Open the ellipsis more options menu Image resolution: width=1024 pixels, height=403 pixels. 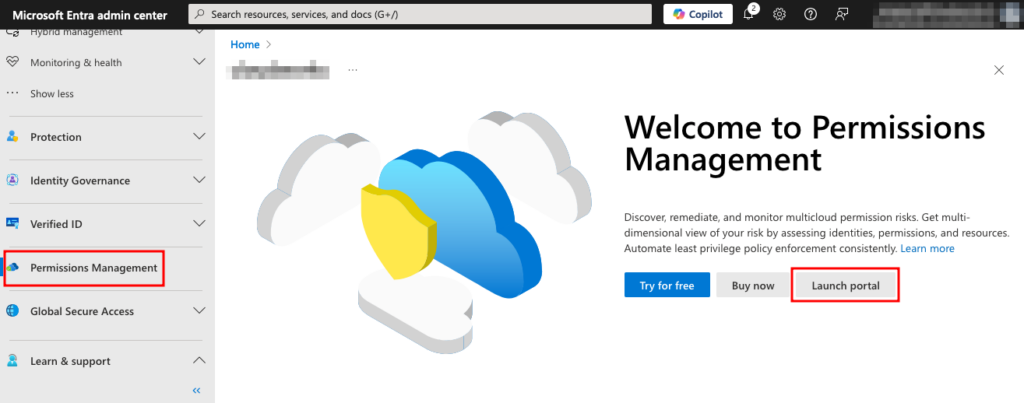353,69
